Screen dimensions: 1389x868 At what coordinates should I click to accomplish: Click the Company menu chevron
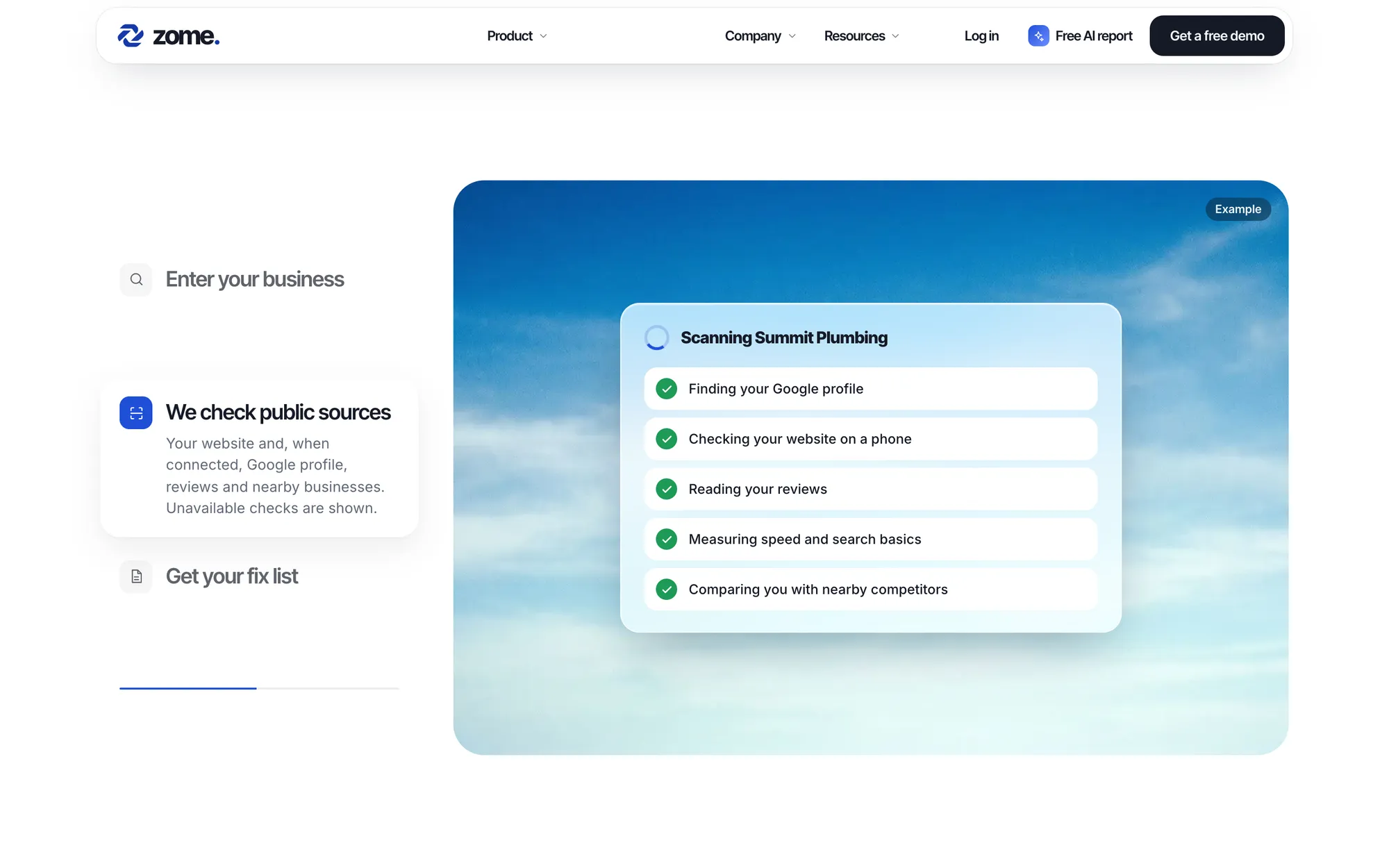[x=792, y=36]
